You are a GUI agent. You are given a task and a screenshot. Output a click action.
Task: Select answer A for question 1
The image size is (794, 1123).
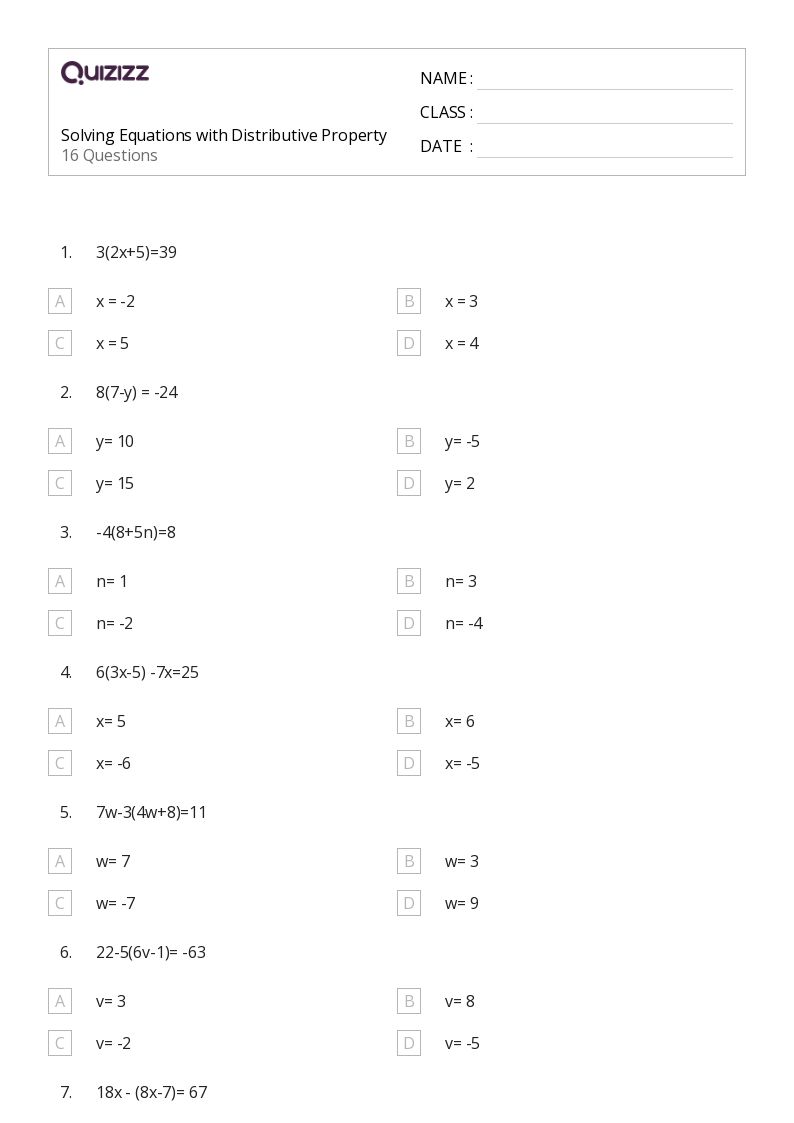click(x=60, y=302)
